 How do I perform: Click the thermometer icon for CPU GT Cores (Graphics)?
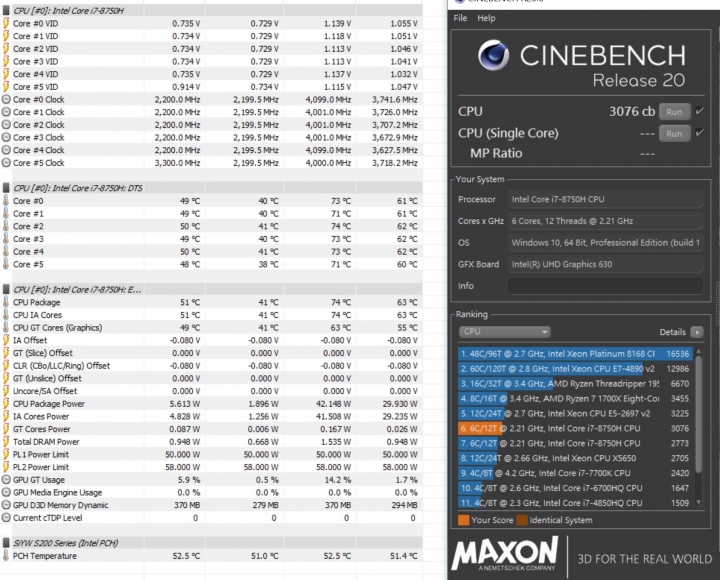6,327
